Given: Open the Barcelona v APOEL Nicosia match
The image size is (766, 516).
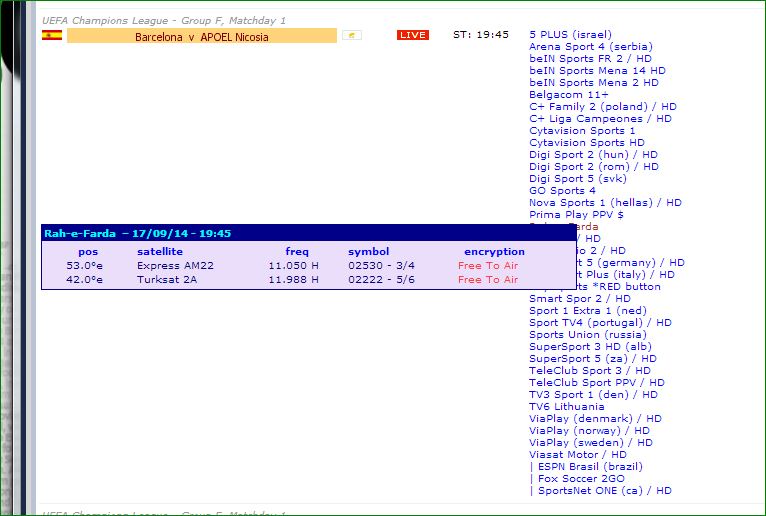Looking at the screenshot, I should [202, 36].
